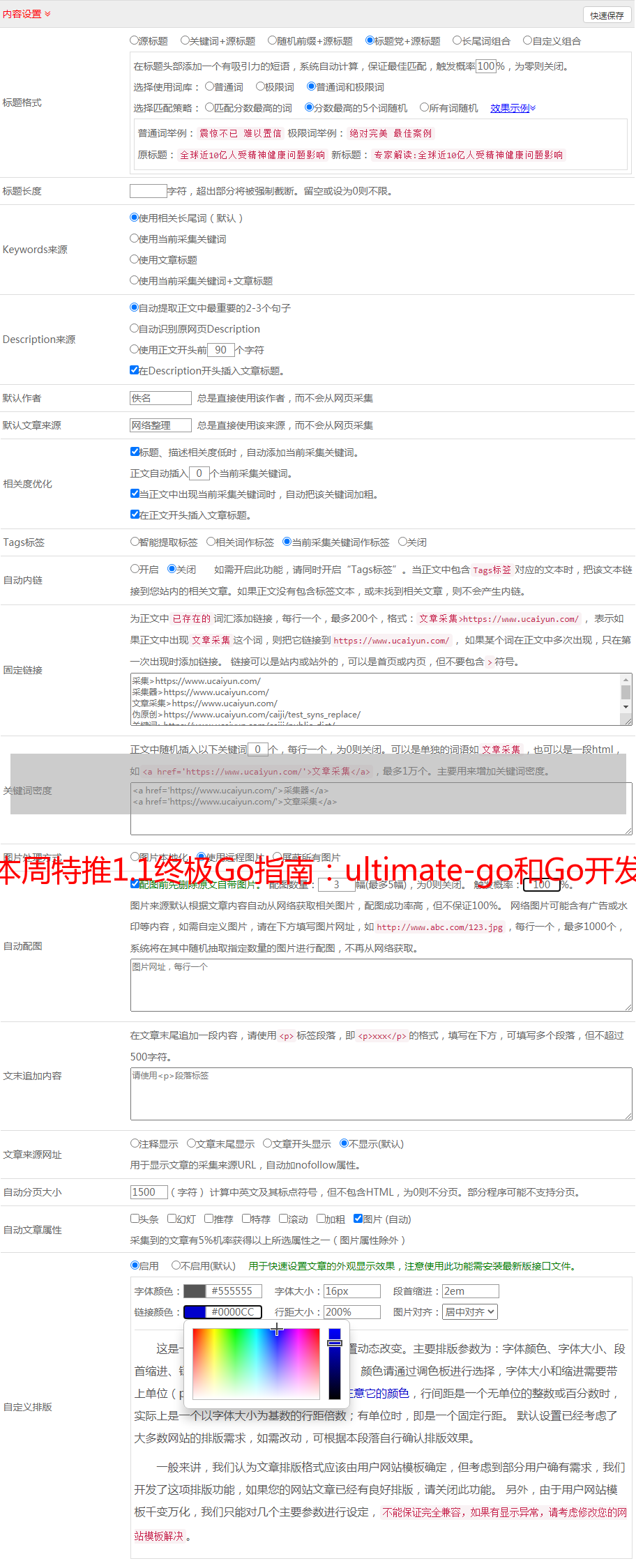The height and width of the screenshot is (1568, 636).
Task: Select the 极限词 word library radio
Action: point(260,86)
